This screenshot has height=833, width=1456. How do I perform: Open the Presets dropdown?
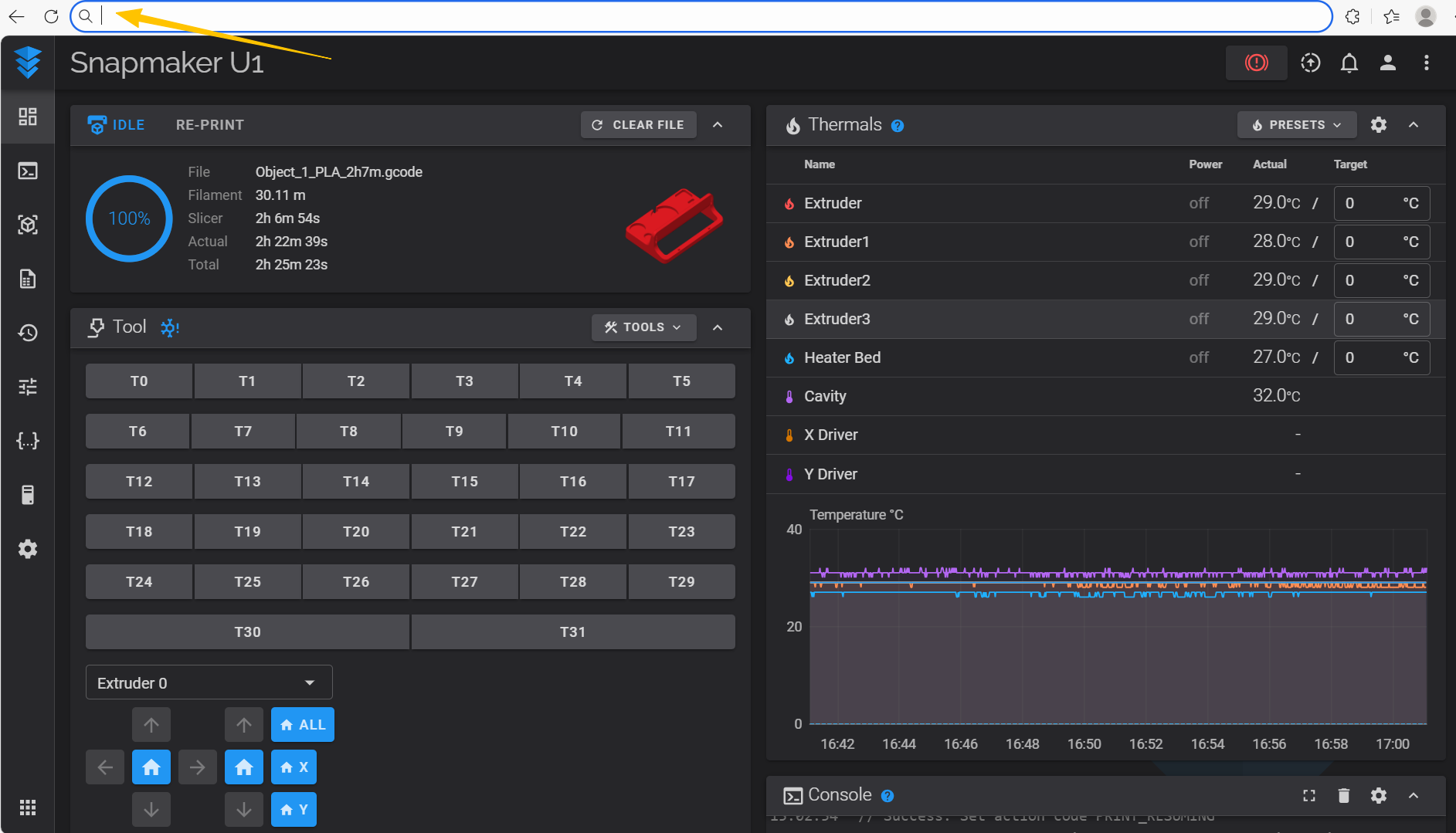coord(1296,125)
